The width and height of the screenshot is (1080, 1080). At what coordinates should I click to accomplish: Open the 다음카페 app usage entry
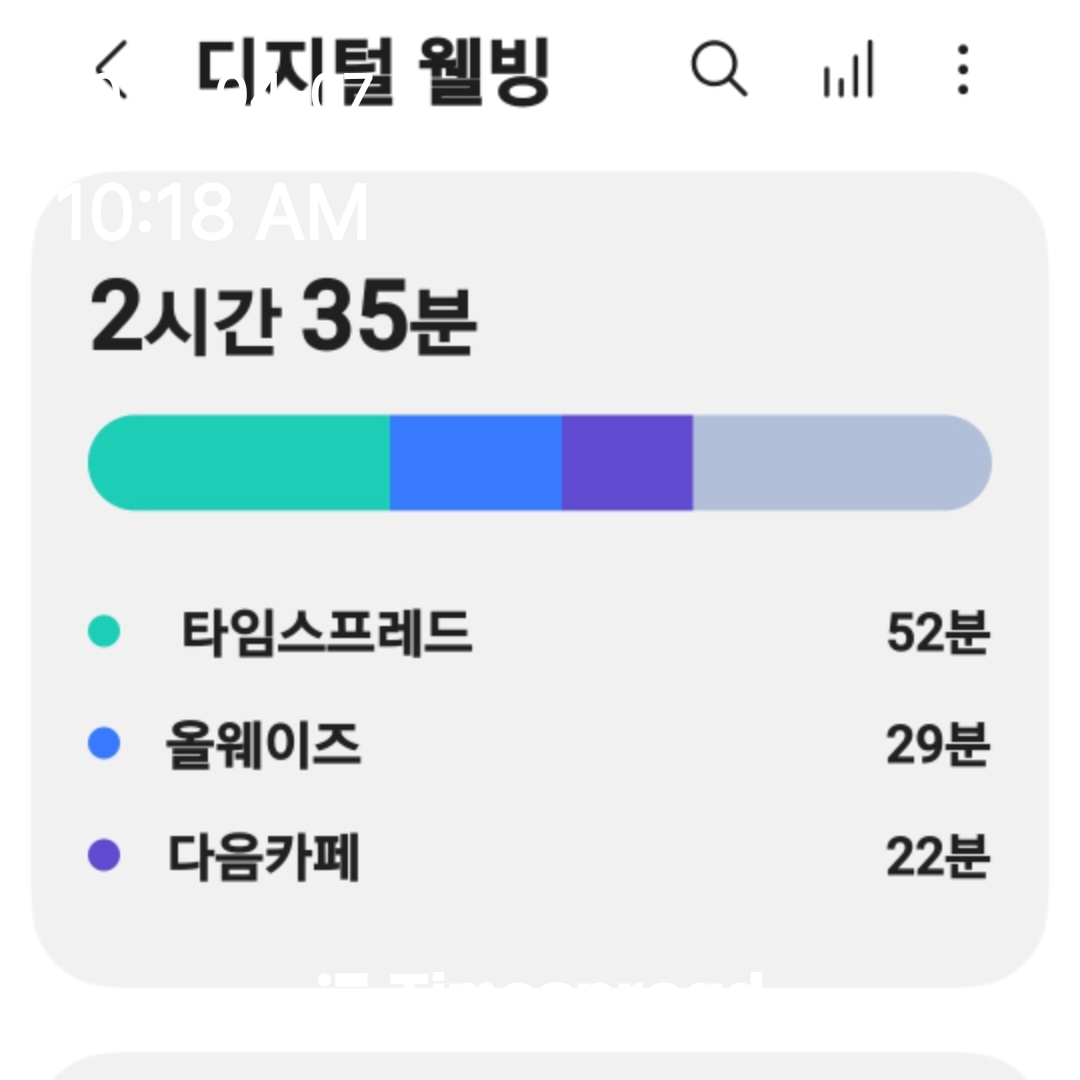pyautogui.click(x=263, y=857)
